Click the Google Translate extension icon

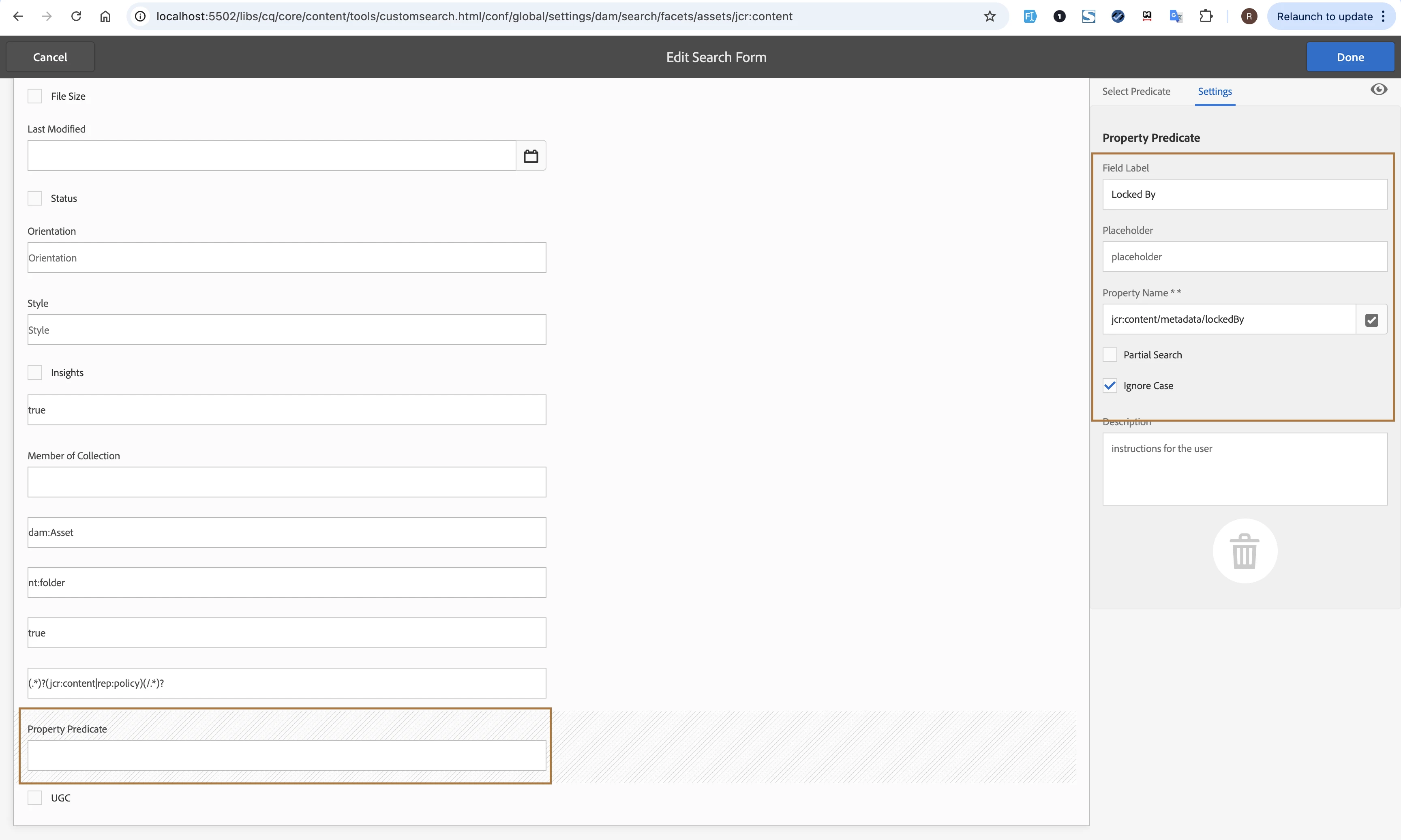click(x=1176, y=16)
